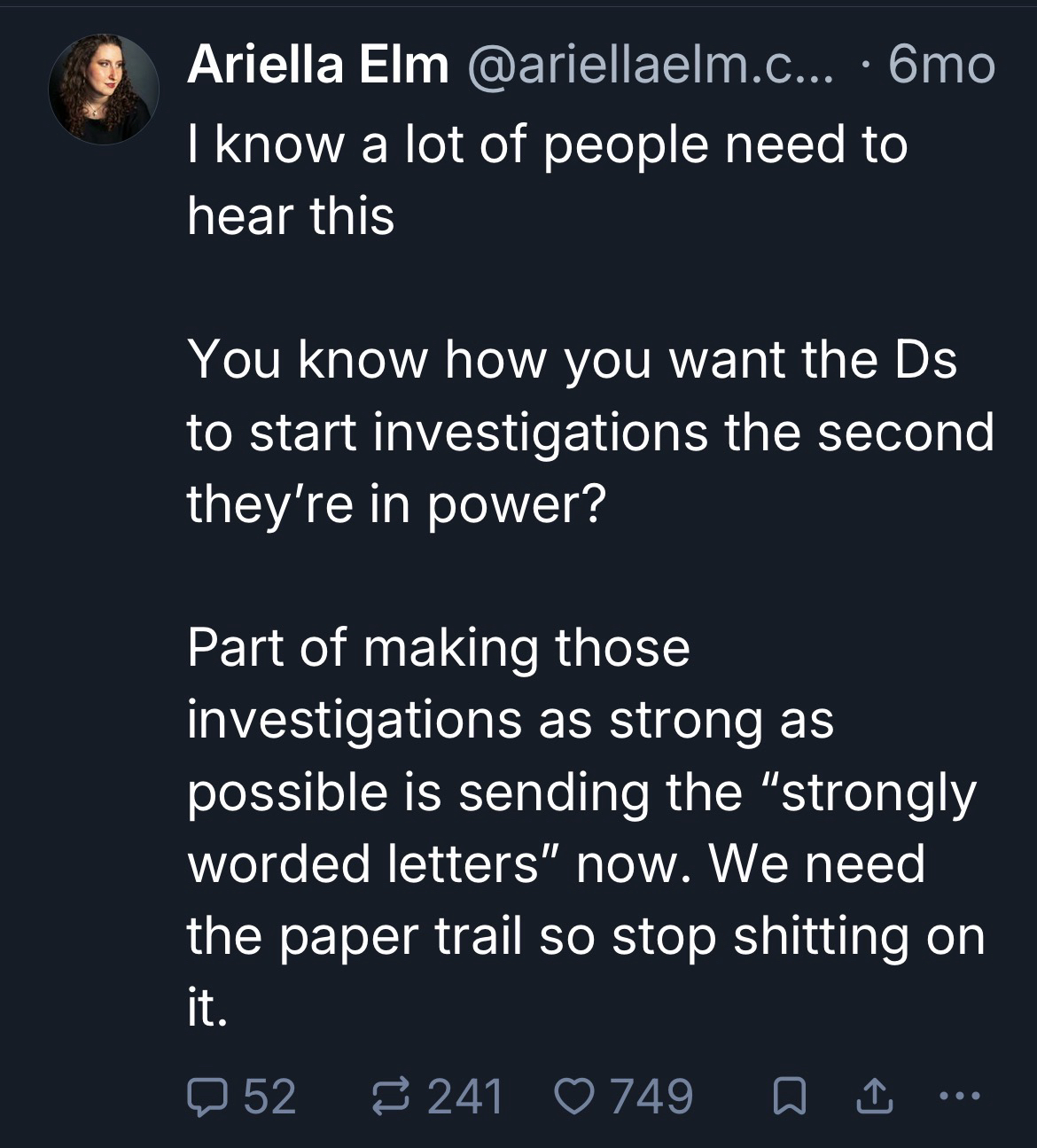The height and width of the screenshot is (1148, 1037).
Task: Click the text line 'hear this'
Action: [x=291, y=215]
